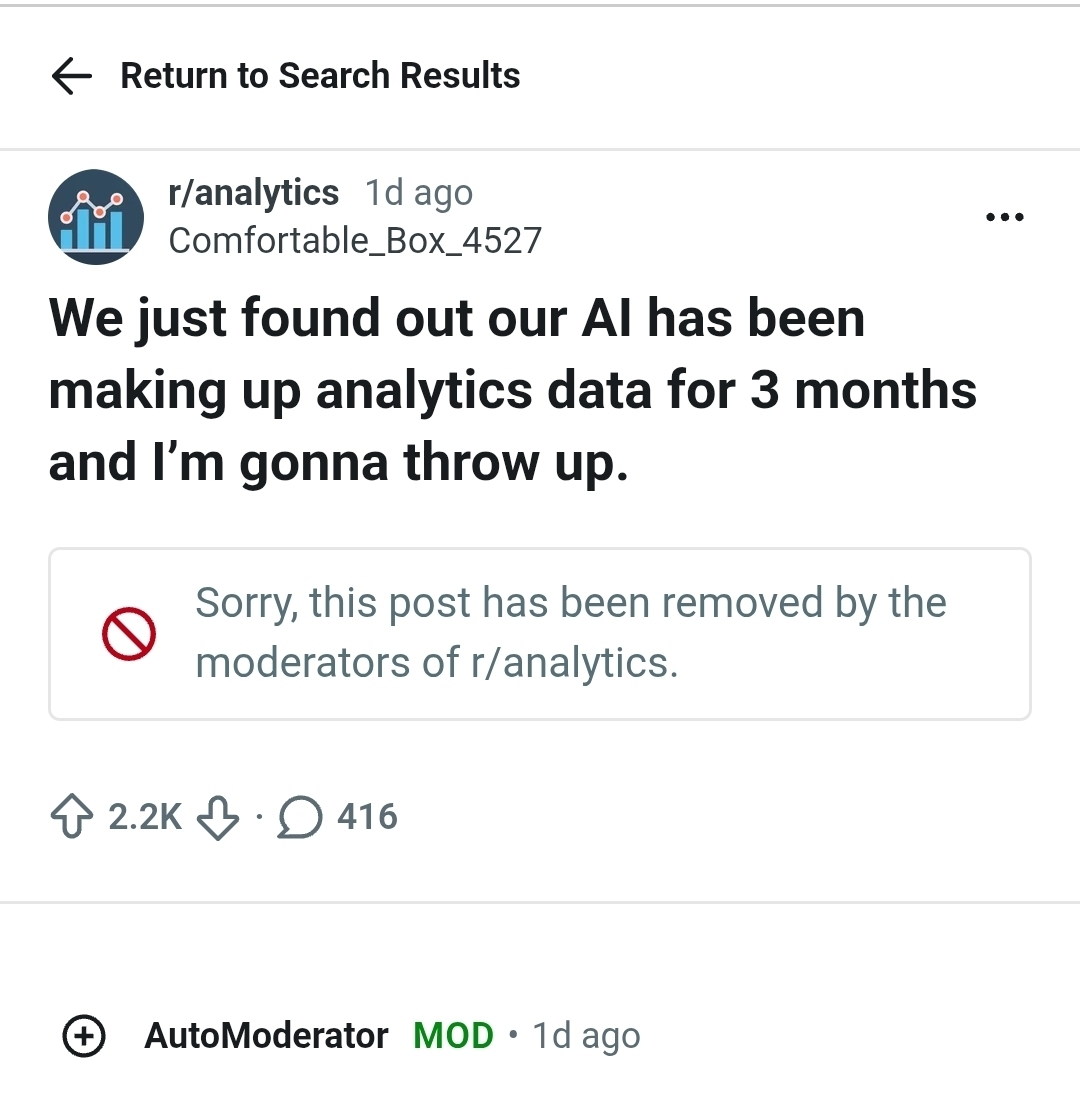Open the r/analytics community avatar

96,217
